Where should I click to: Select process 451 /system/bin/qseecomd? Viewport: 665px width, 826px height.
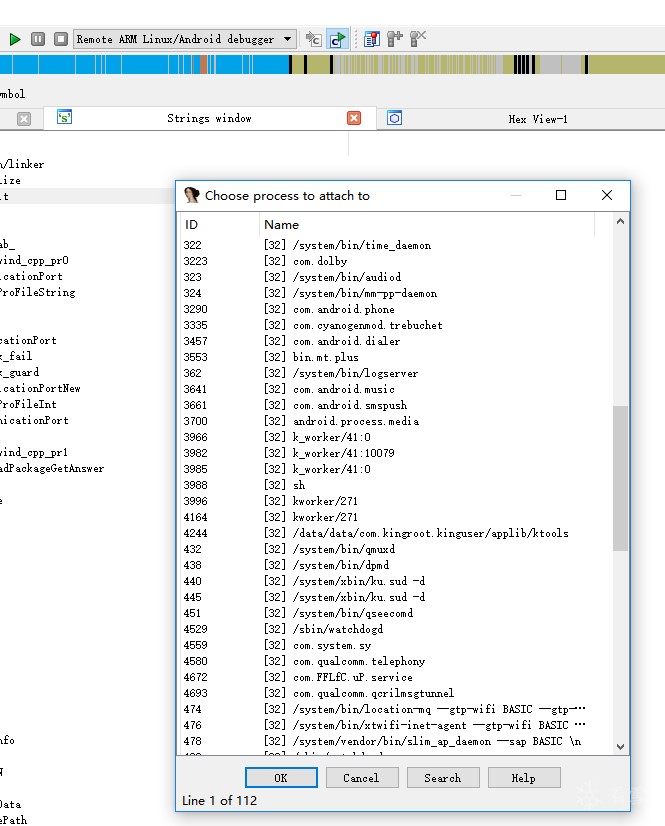coord(396,613)
